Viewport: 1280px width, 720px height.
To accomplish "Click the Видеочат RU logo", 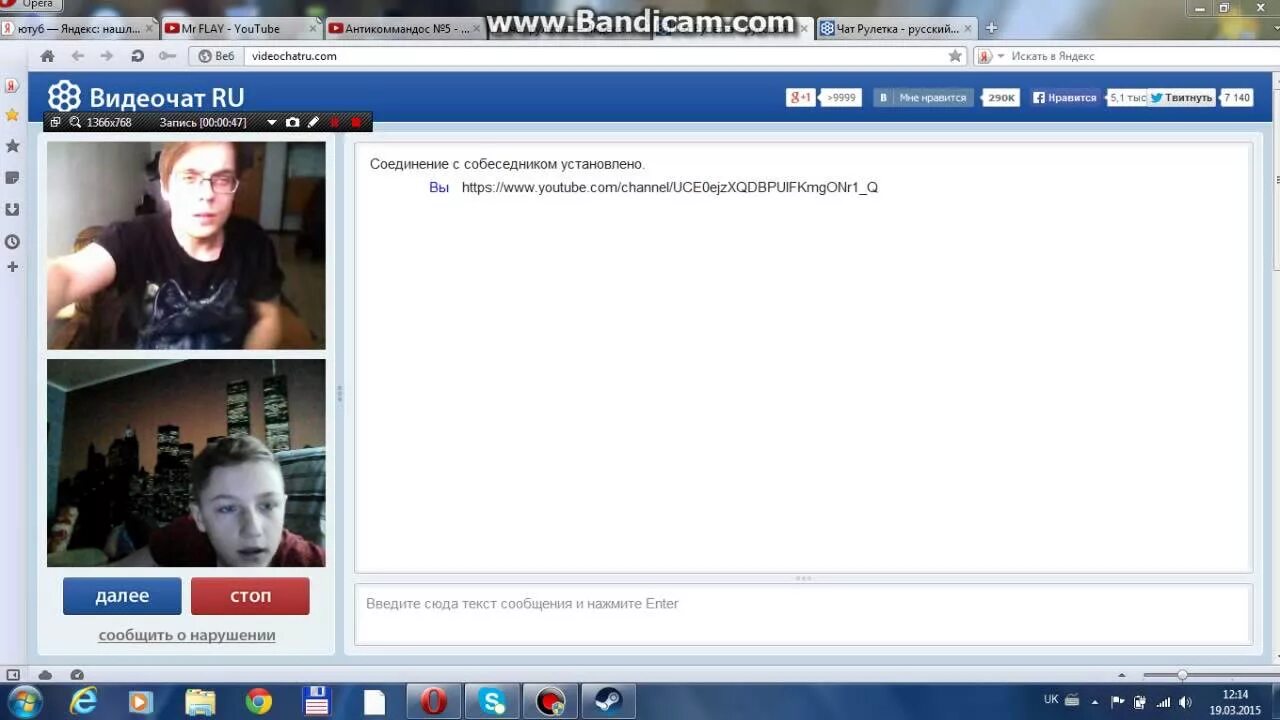I will [146, 97].
